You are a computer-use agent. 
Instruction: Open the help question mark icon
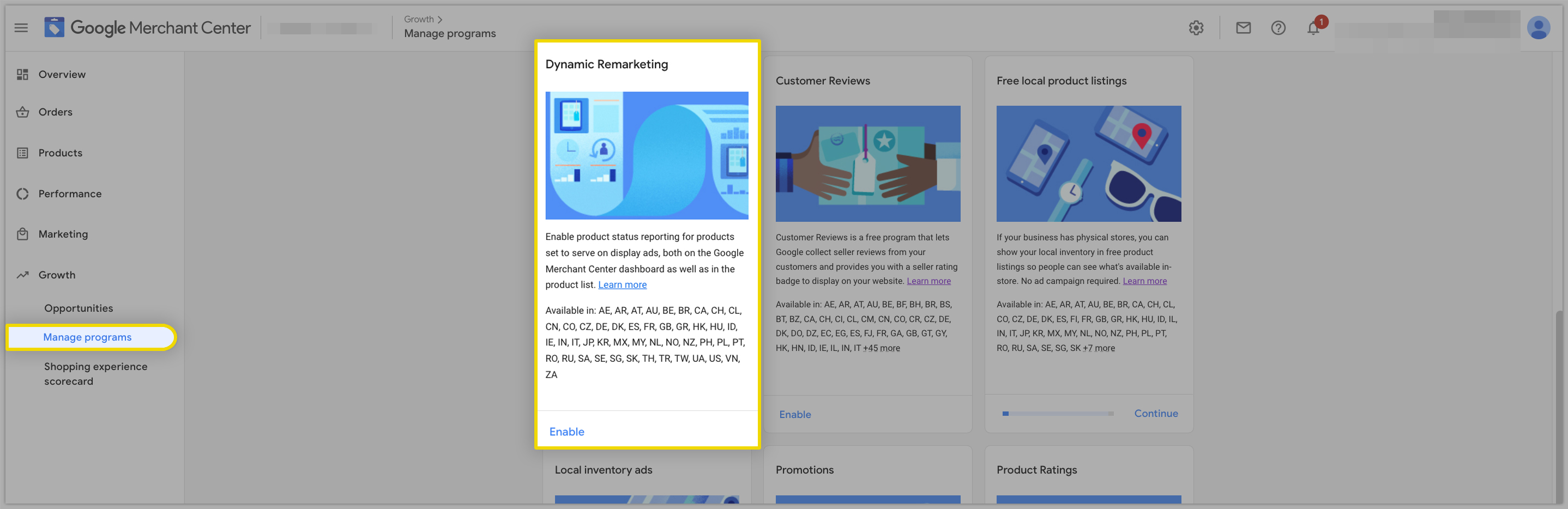pos(1278,28)
